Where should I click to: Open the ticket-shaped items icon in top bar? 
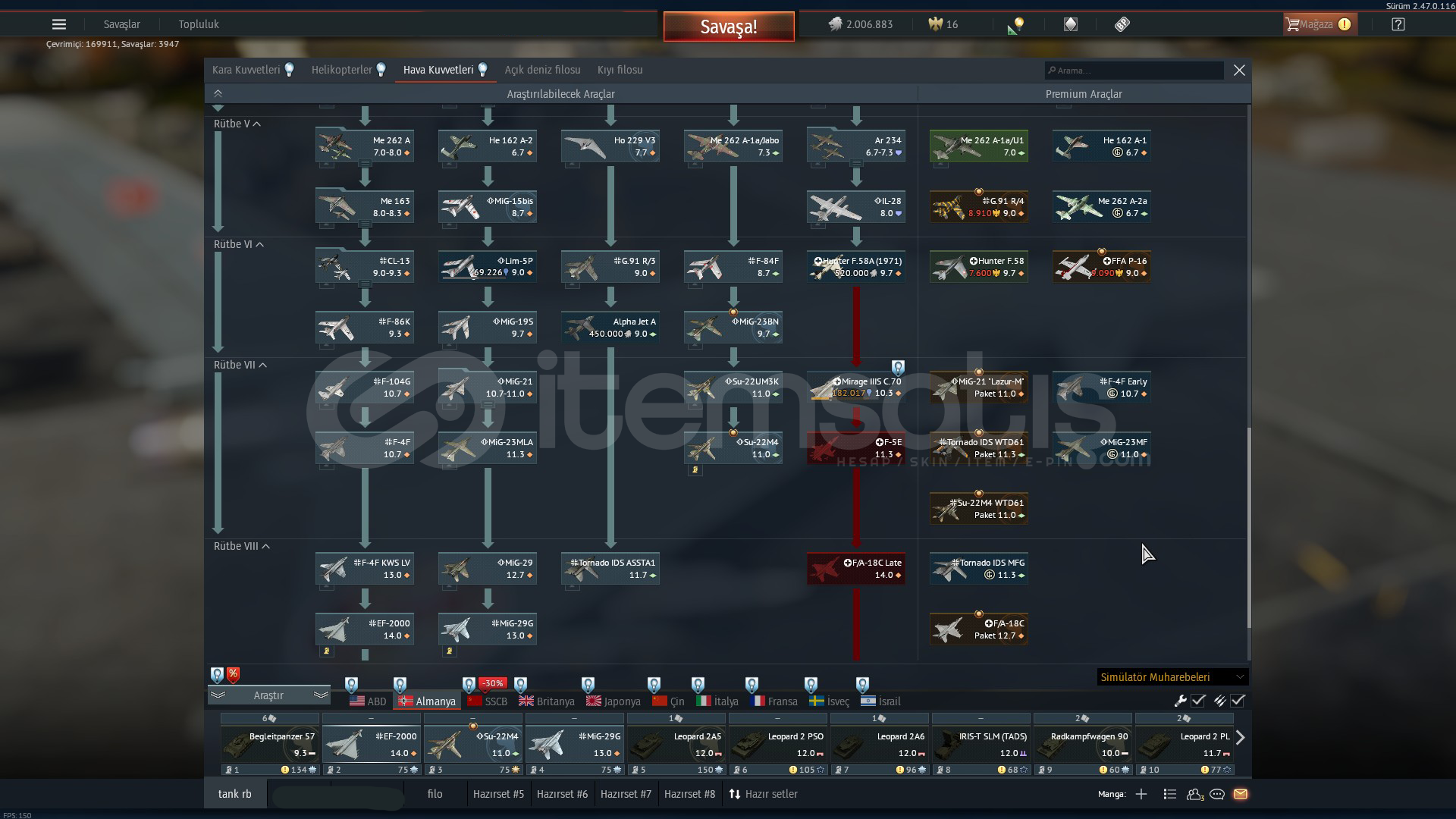coord(1122,24)
